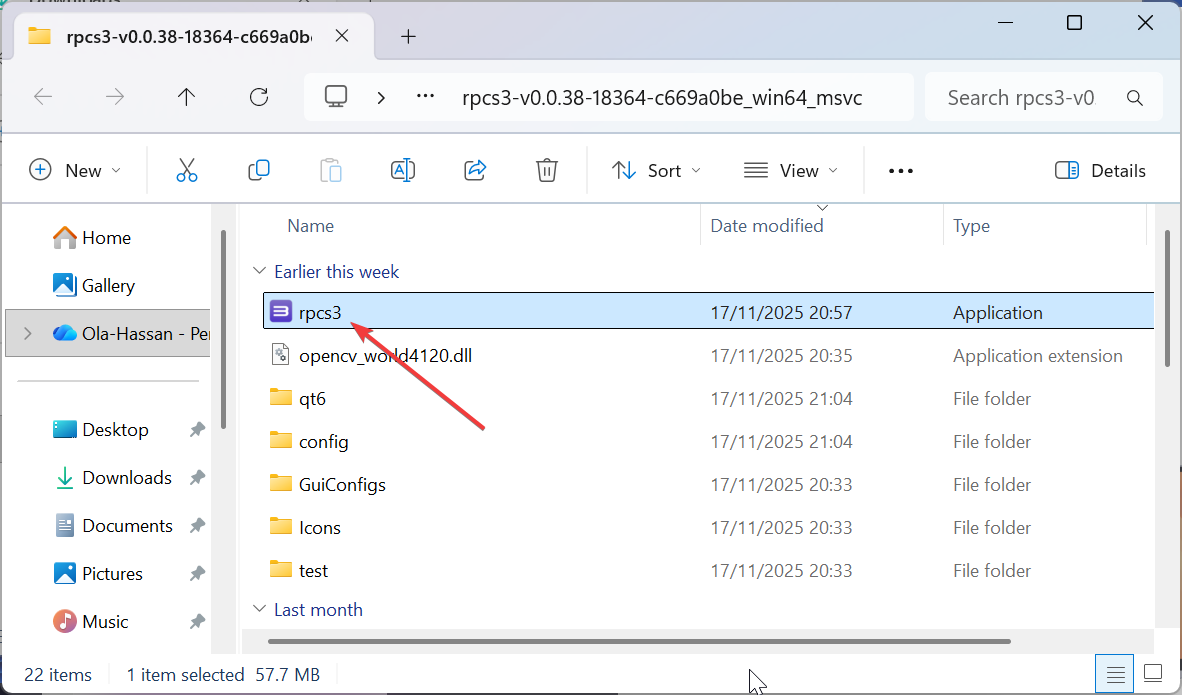Click the Copy icon in toolbar
1182x695 pixels.
(259, 170)
